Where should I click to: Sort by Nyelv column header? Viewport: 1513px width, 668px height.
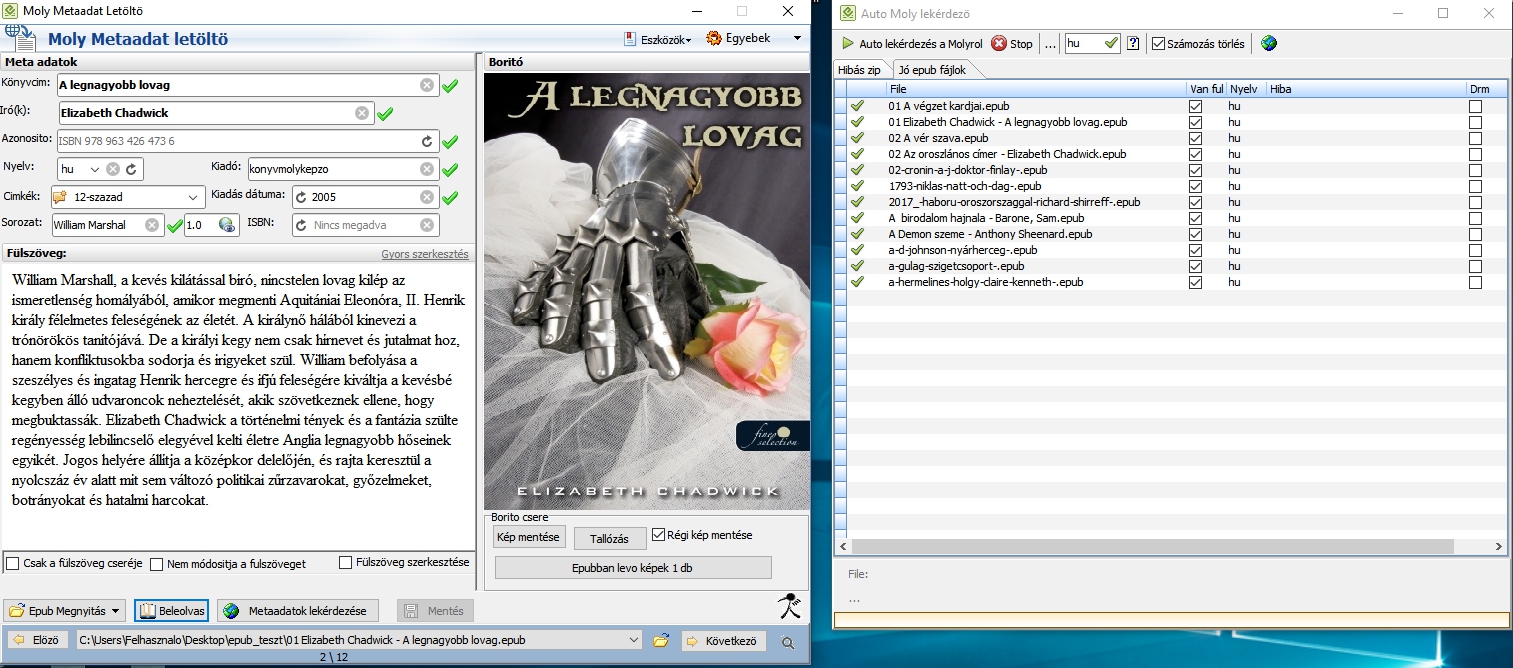[1245, 89]
